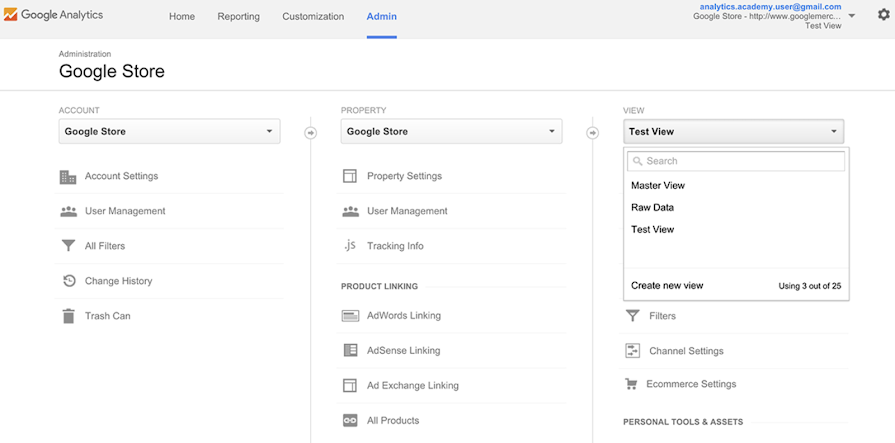Expand the Property dropdown Google Store
The width and height of the screenshot is (895, 443).
coord(451,131)
